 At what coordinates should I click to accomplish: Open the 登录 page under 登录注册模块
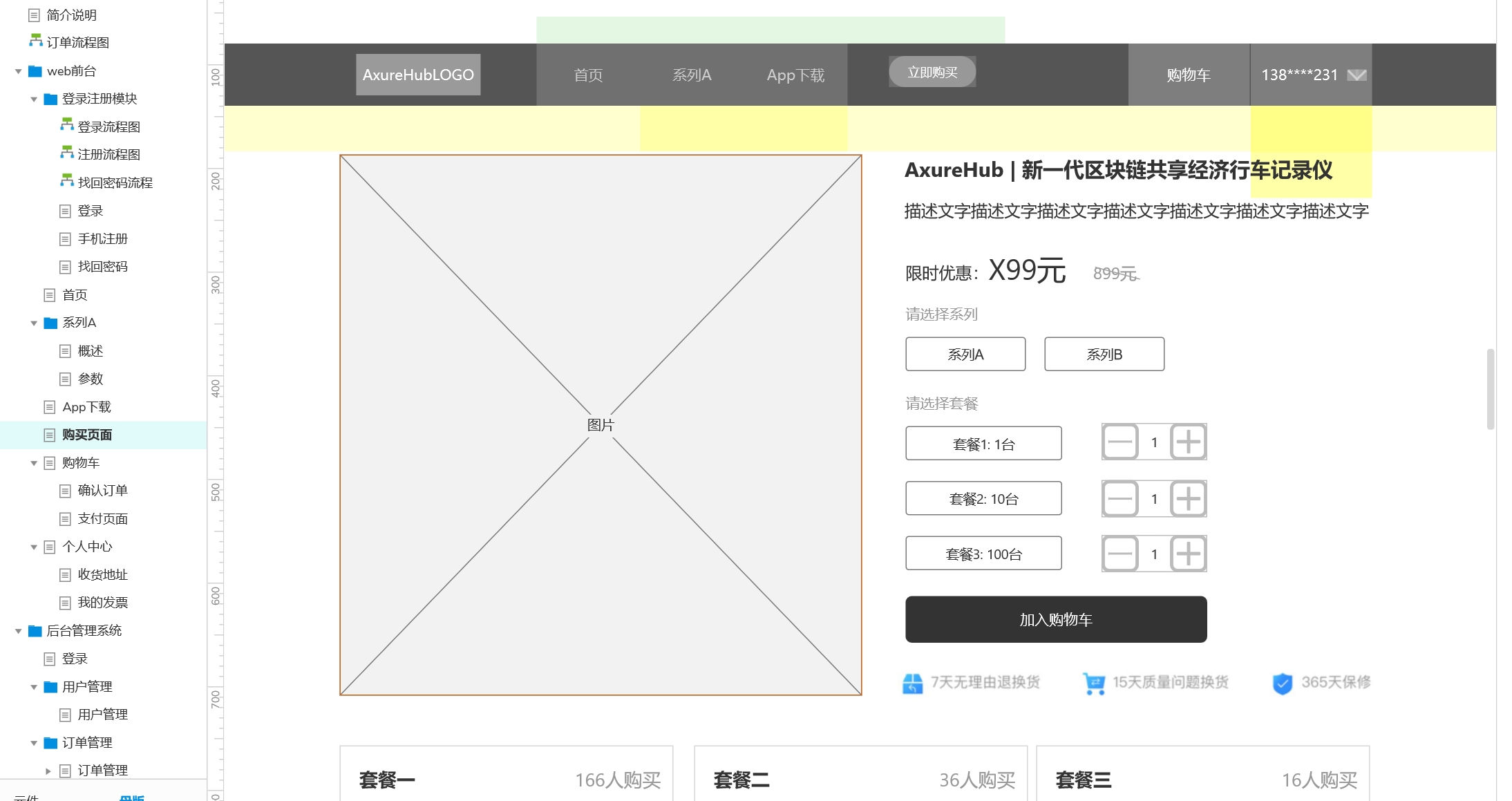pos(90,211)
